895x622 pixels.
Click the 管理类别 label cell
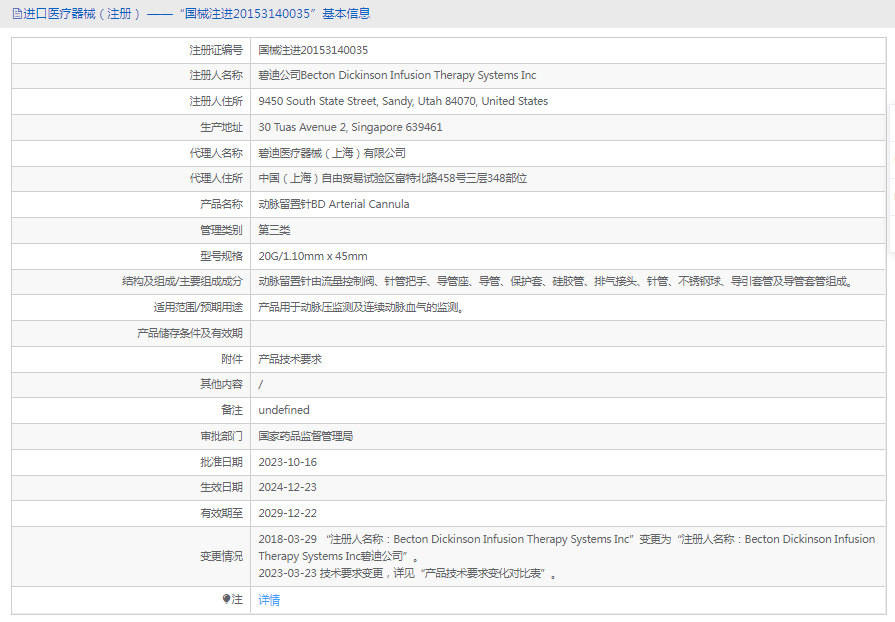(131, 230)
